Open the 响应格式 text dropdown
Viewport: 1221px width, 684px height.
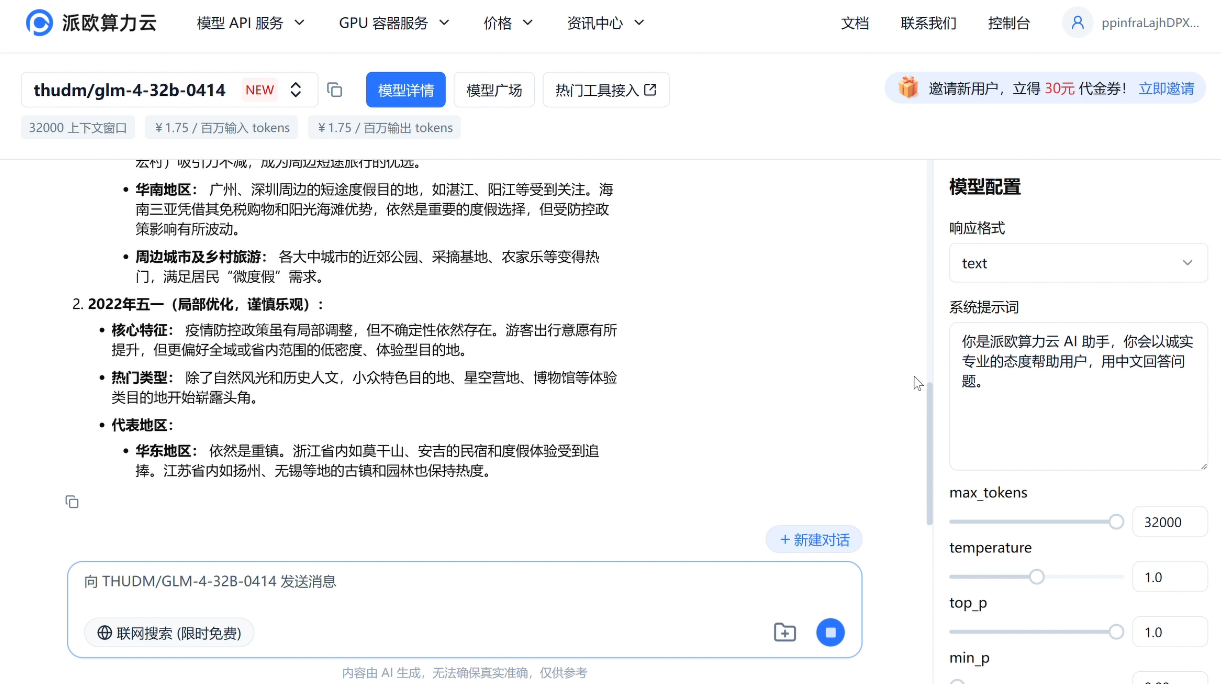point(1078,263)
